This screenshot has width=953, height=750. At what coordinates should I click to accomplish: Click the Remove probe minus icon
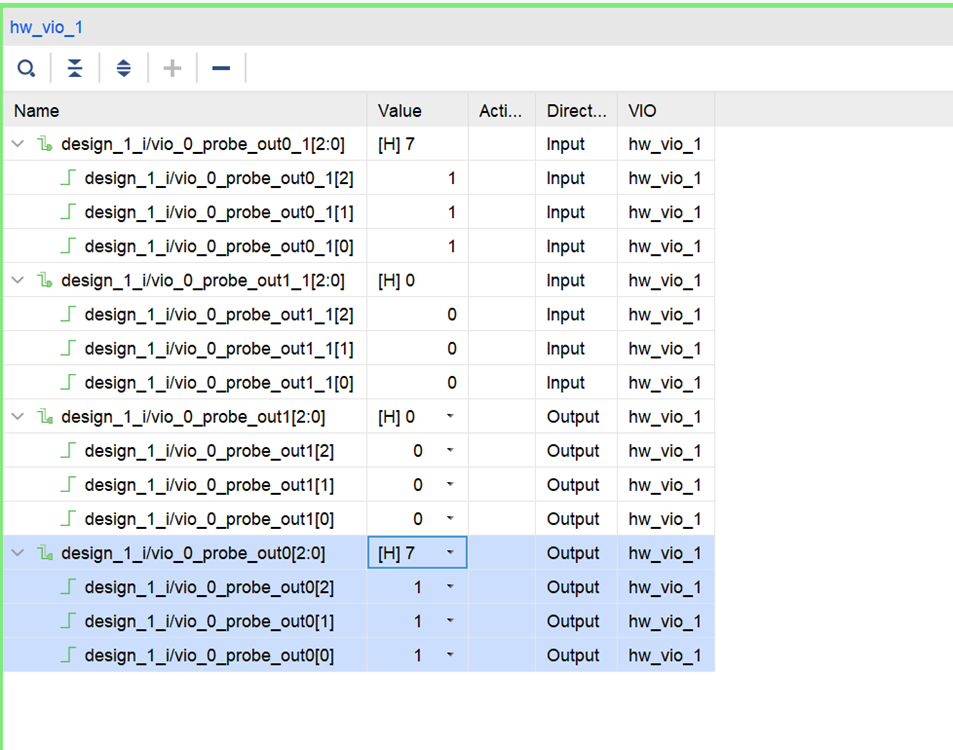(x=221, y=69)
